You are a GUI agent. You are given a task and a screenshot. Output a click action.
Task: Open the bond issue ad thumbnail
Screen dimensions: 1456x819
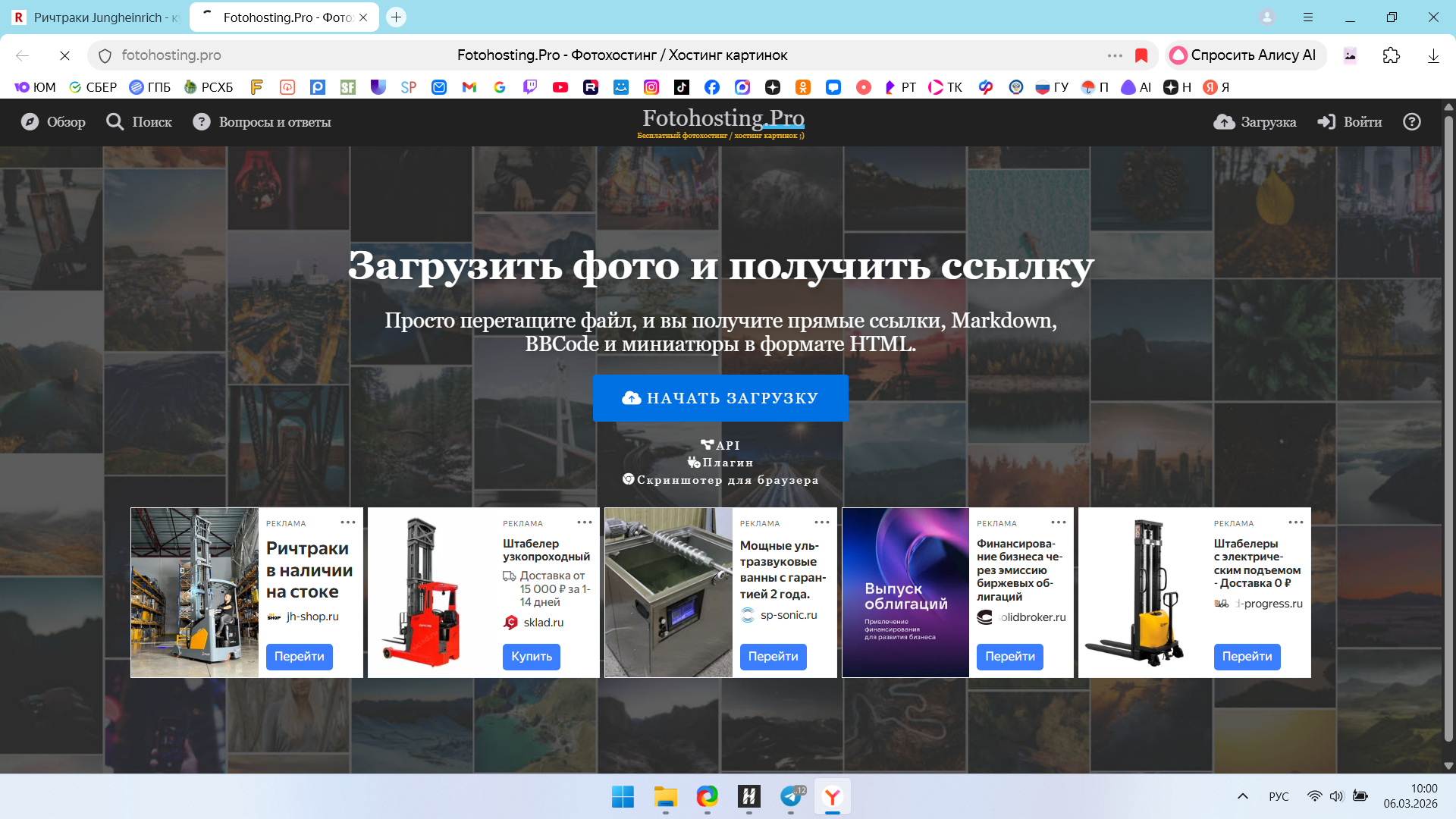click(905, 592)
